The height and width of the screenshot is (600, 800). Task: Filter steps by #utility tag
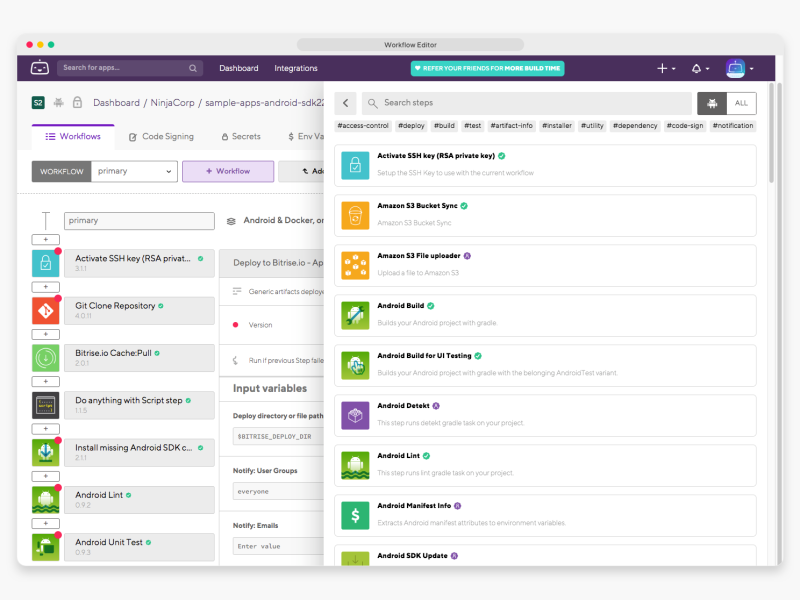[592, 126]
